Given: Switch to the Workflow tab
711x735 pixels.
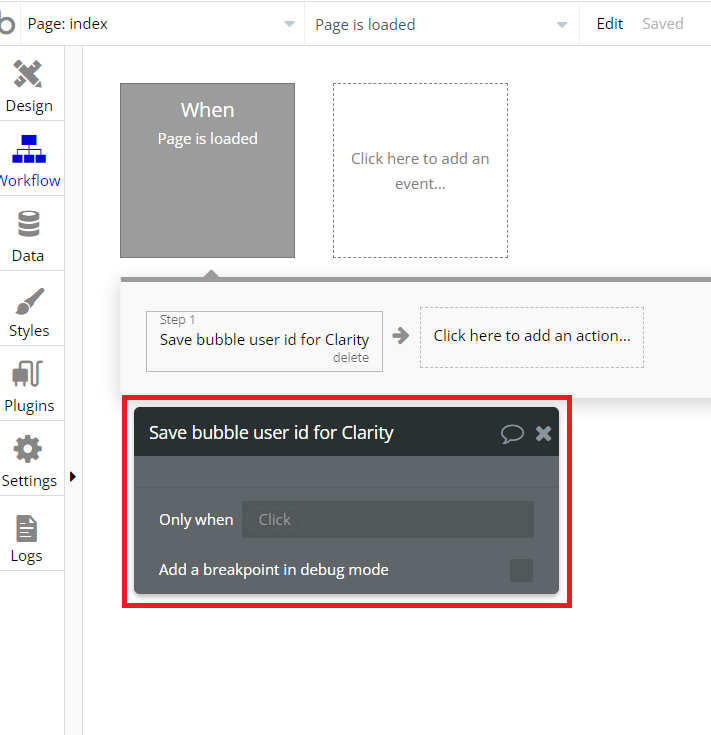Looking at the screenshot, I should [29, 159].
